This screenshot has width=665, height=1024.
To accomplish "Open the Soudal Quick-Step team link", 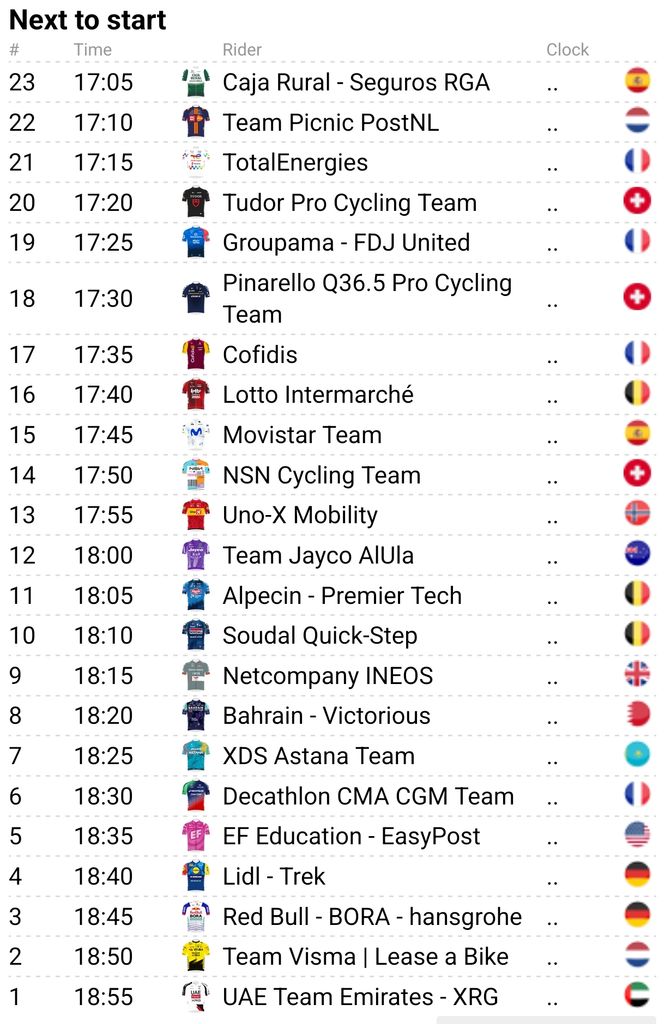I will point(319,635).
